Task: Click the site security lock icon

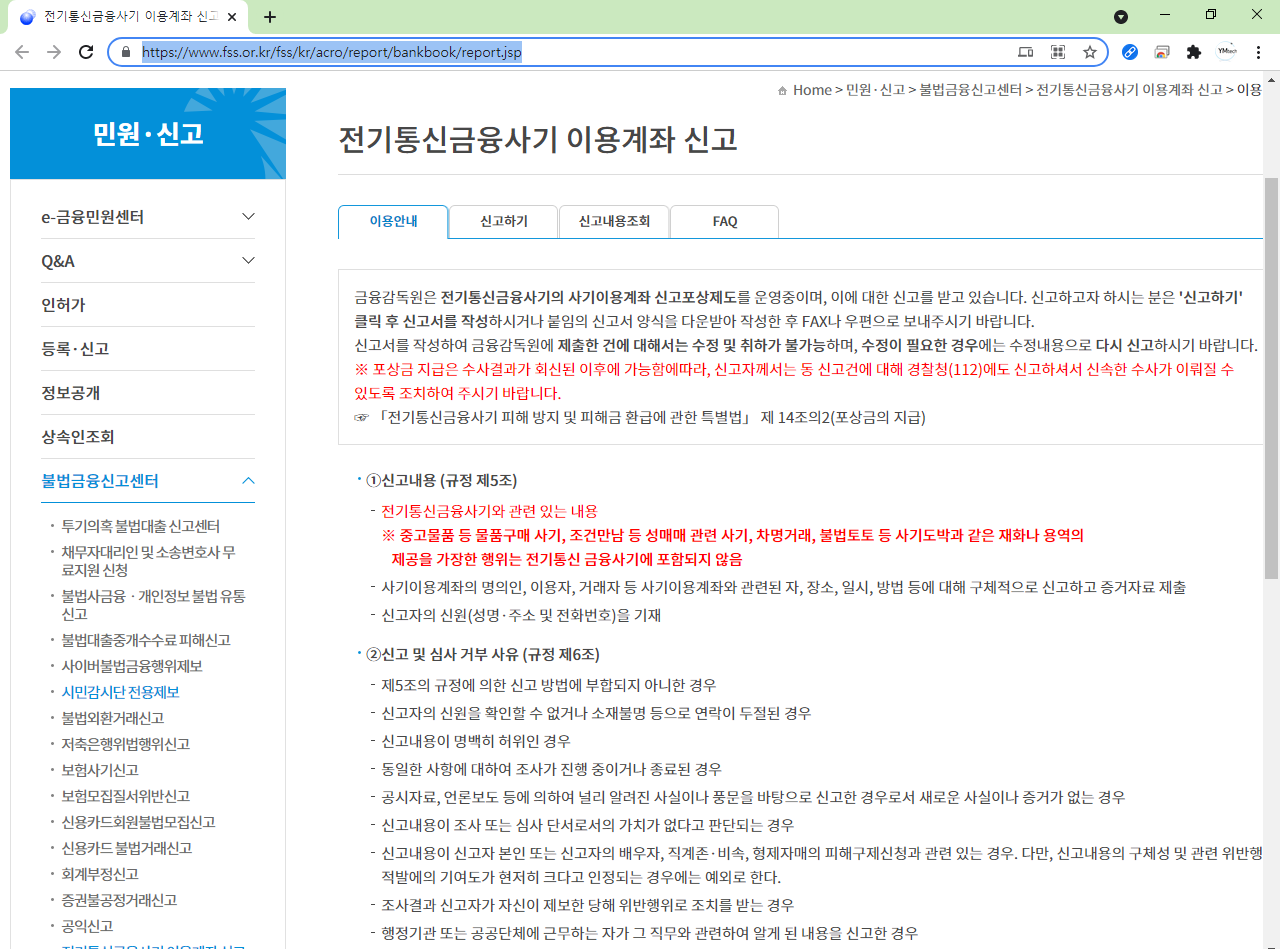Action: (126, 52)
